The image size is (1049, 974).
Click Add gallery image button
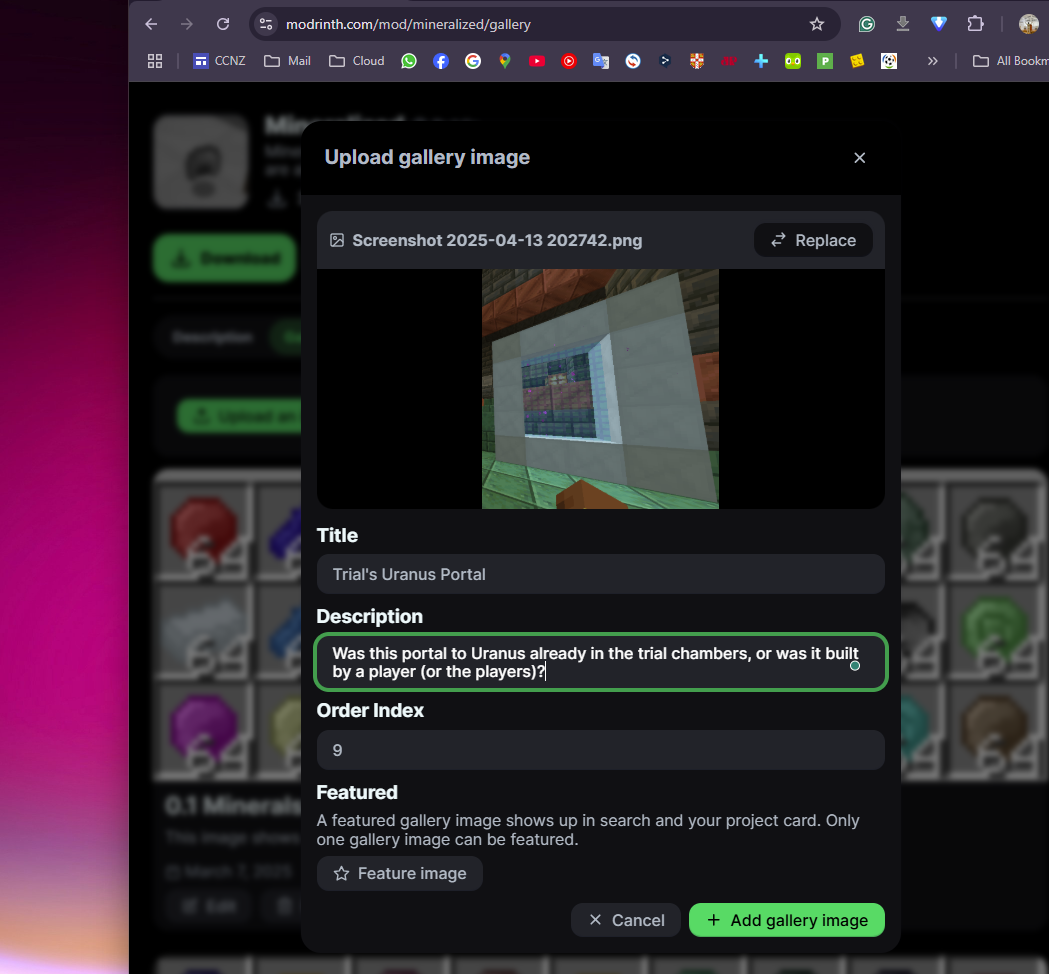[x=787, y=920]
